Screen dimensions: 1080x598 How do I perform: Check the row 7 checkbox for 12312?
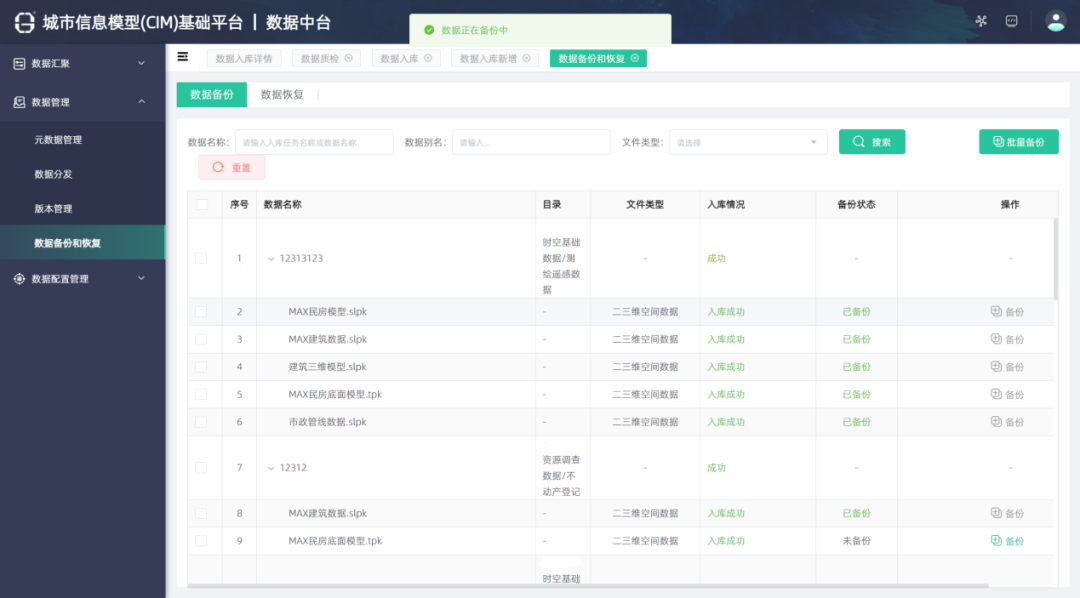[201, 467]
